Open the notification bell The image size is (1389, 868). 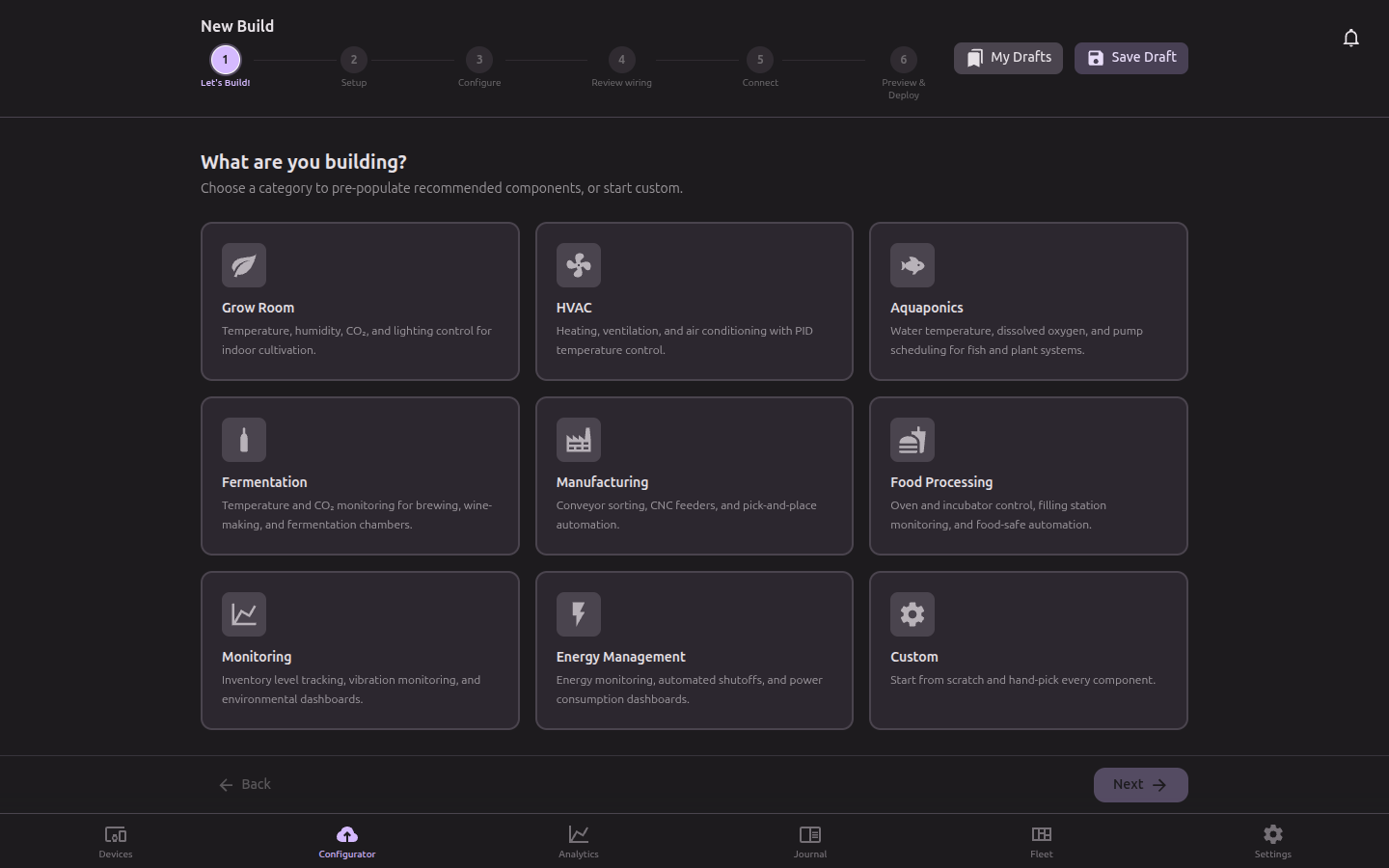1351,37
